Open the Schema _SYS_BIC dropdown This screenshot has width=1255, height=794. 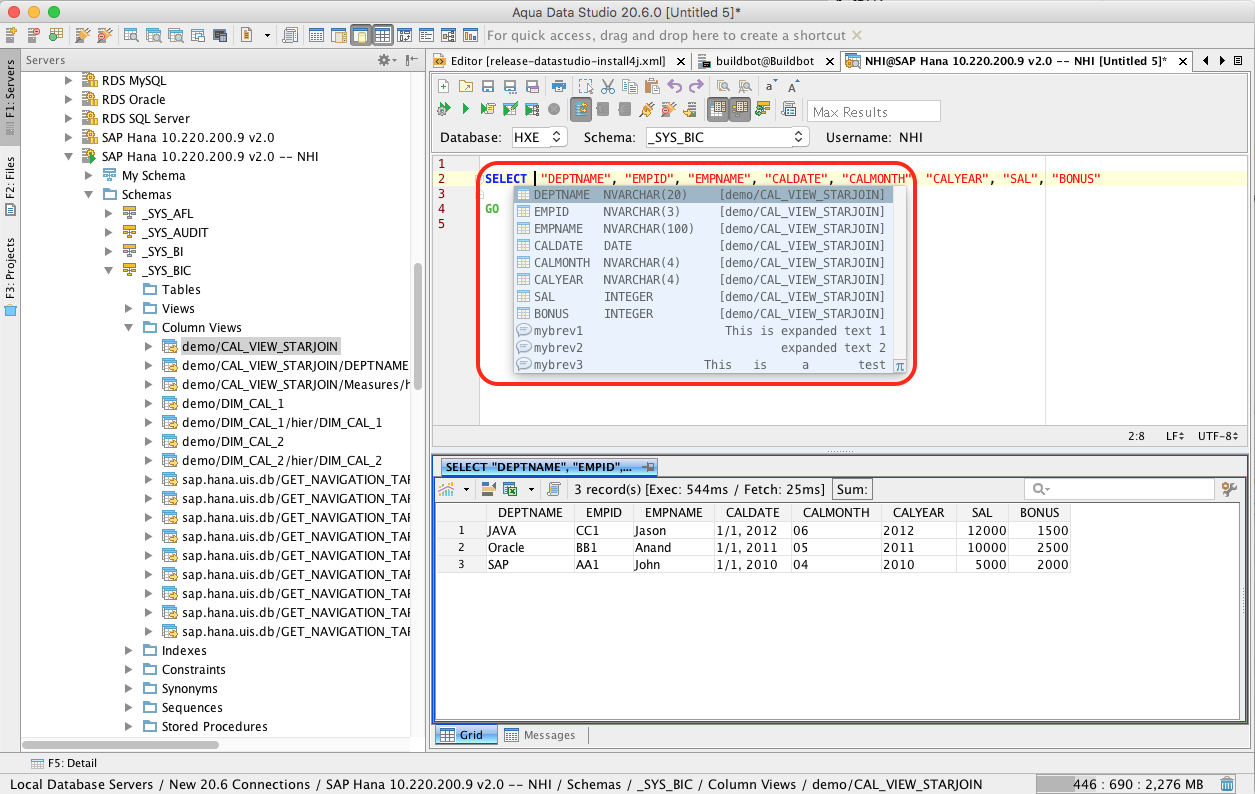pyautogui.click(x=727, y=137)
